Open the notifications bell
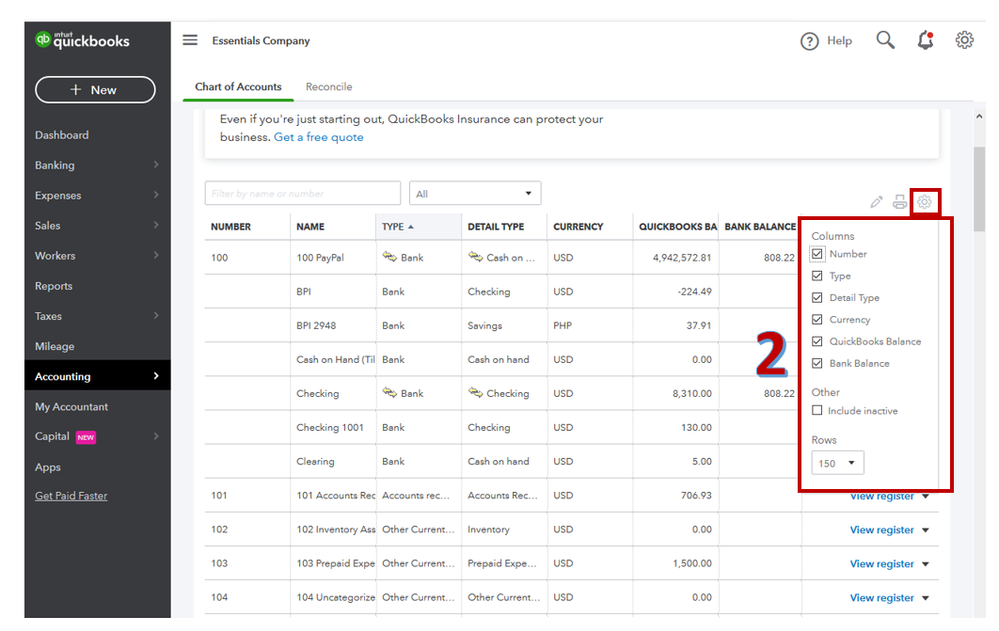999x631 pixels. click(925, 40)
